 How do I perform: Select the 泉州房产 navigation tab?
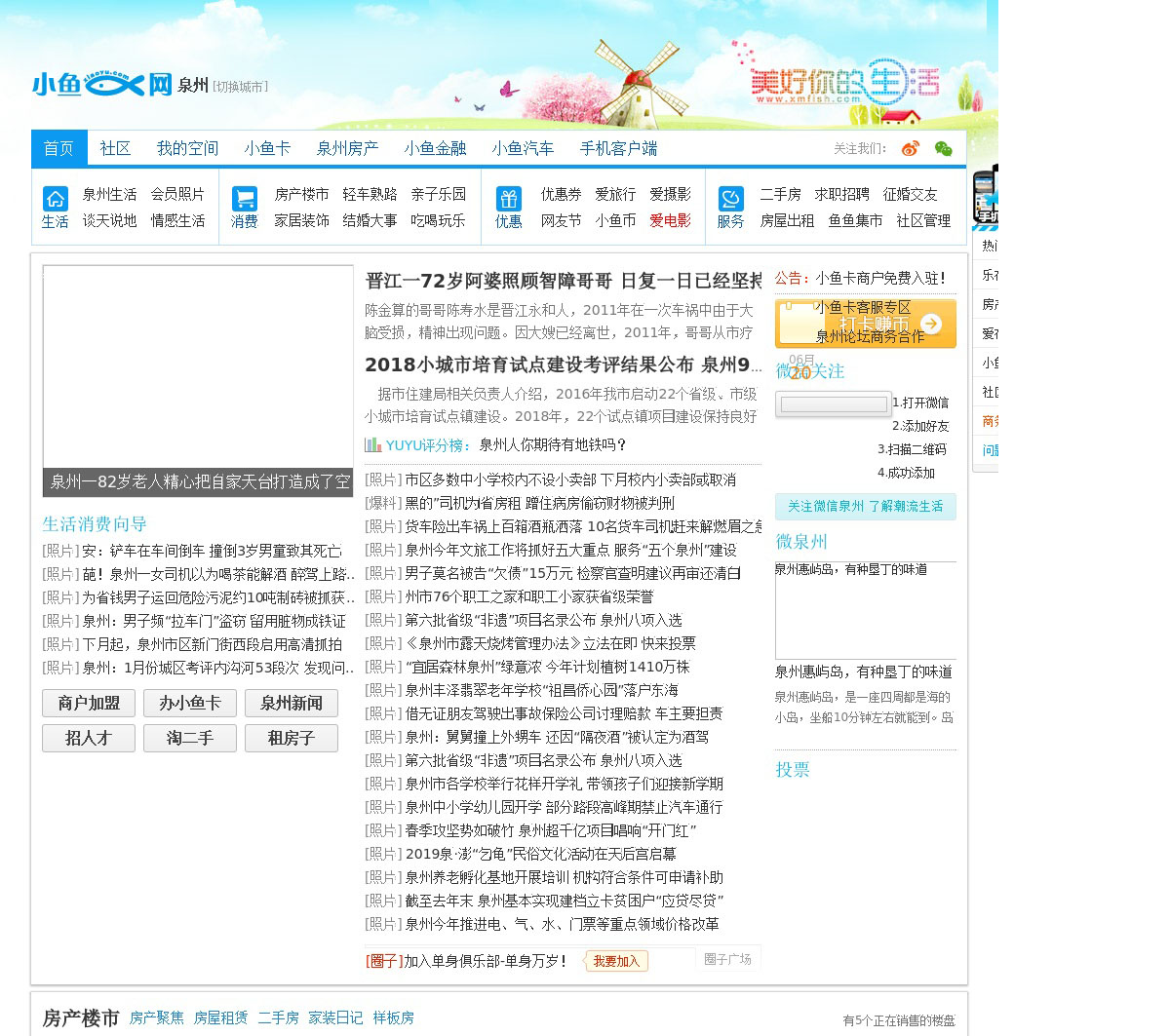coord(347,148)
